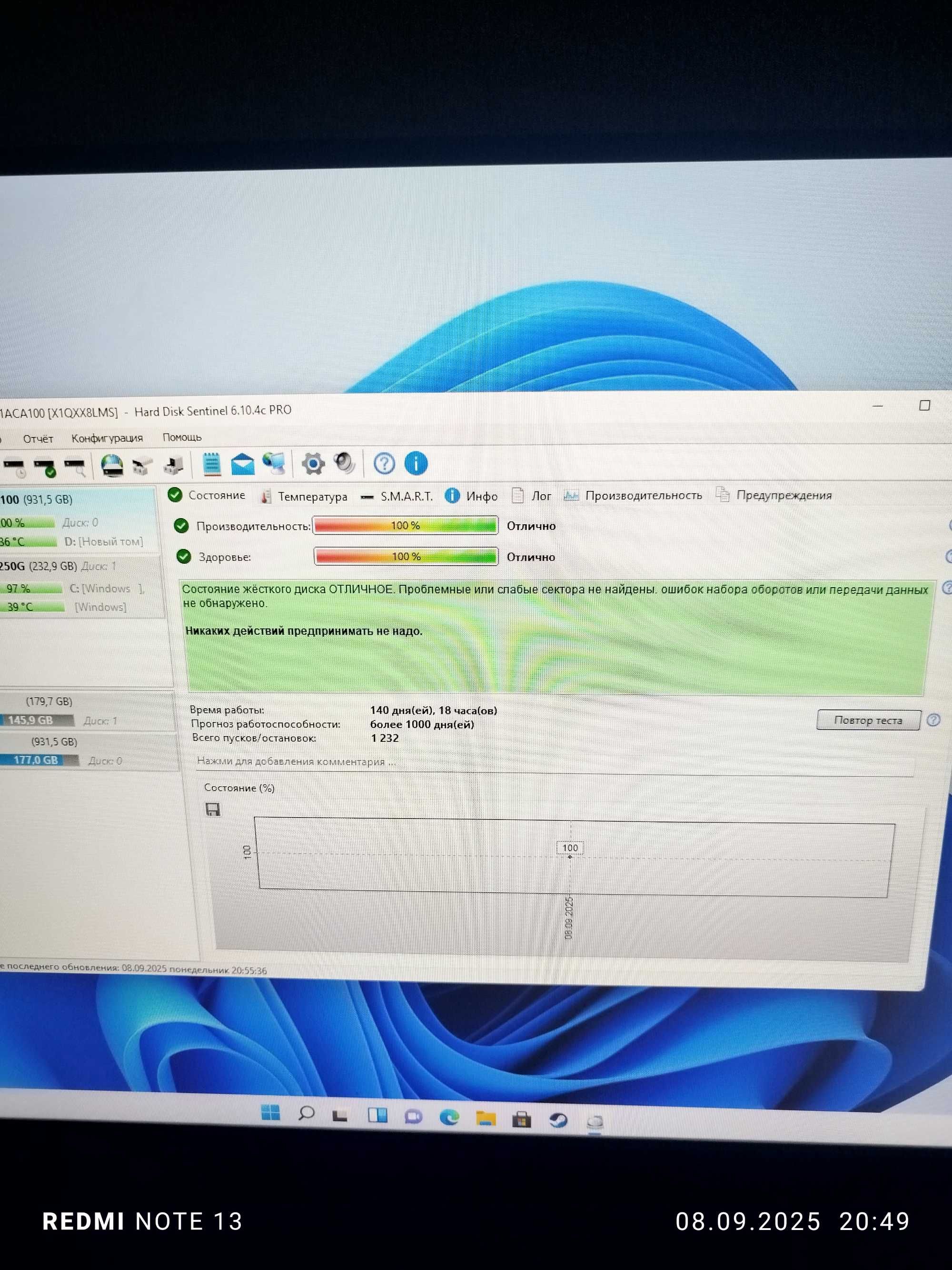Click Hard Disk Sentinel taskbar icon
Viewport: 952px width, 1270px height.
595,1121
